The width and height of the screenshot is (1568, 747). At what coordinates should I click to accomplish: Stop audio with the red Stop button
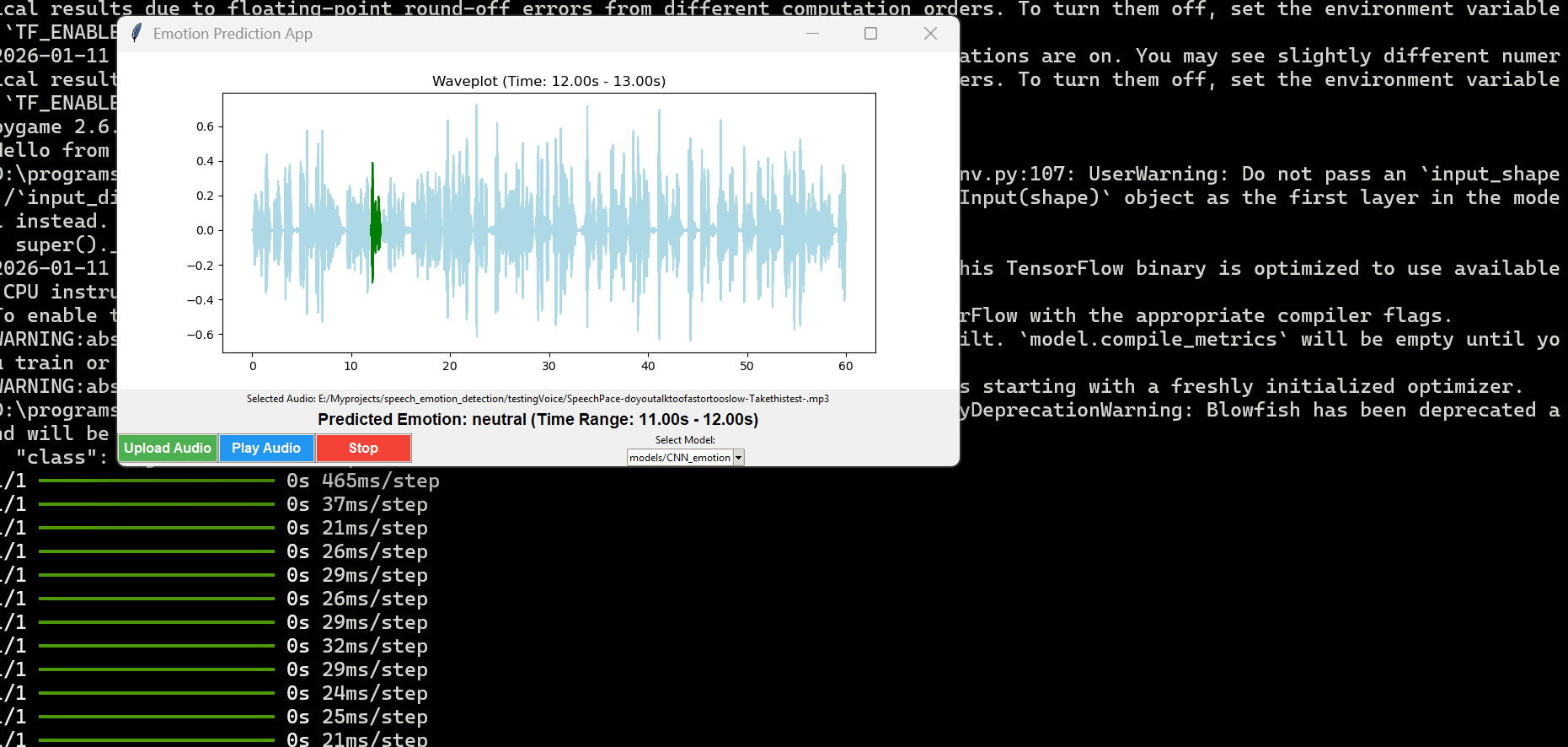[x=363, y=448]
